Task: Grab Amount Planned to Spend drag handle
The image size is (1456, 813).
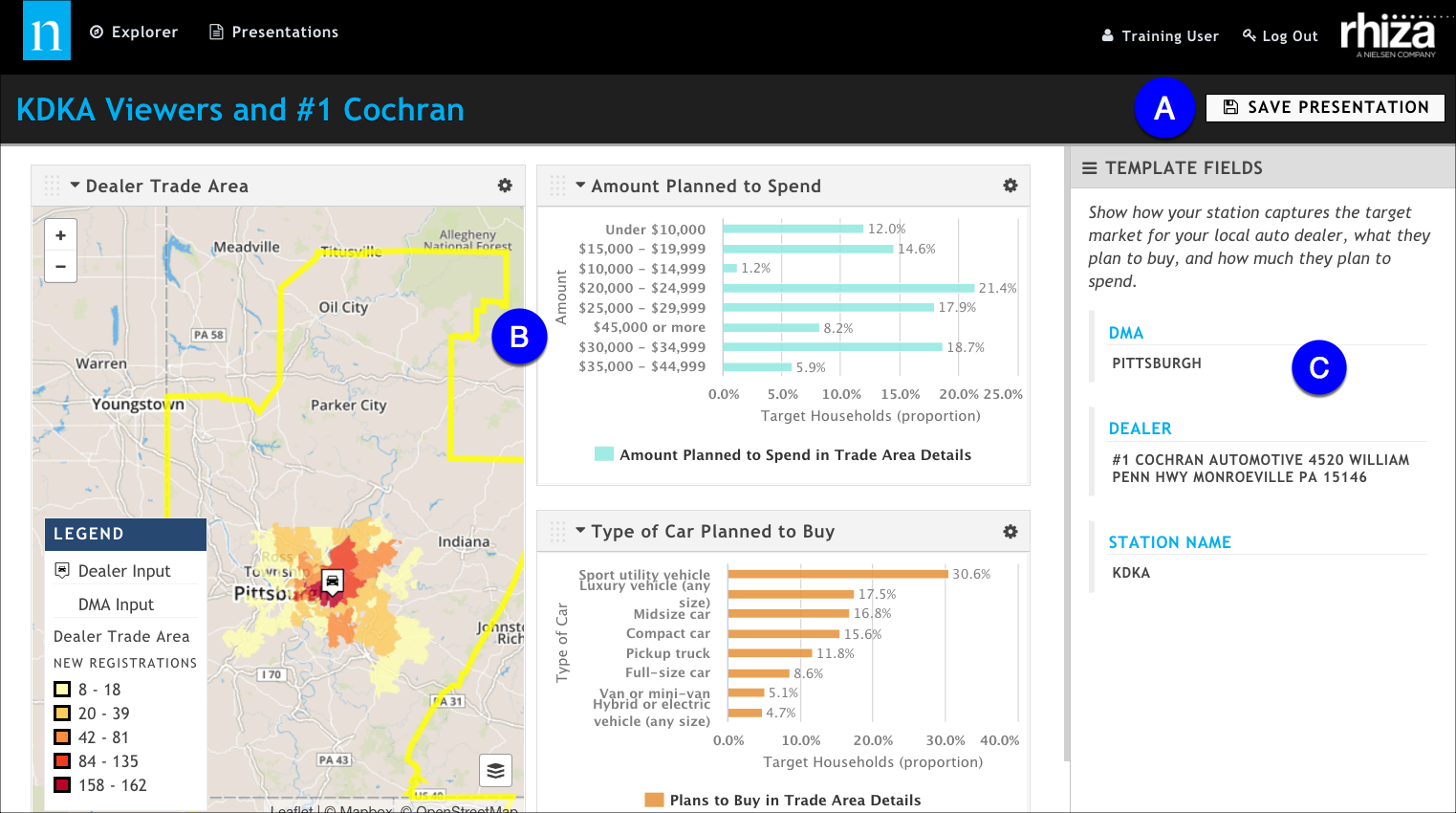Action: click(557, 186)
